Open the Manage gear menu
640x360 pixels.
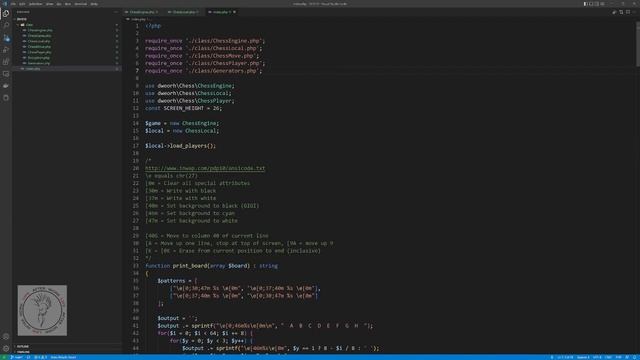(x=6, y=349)
